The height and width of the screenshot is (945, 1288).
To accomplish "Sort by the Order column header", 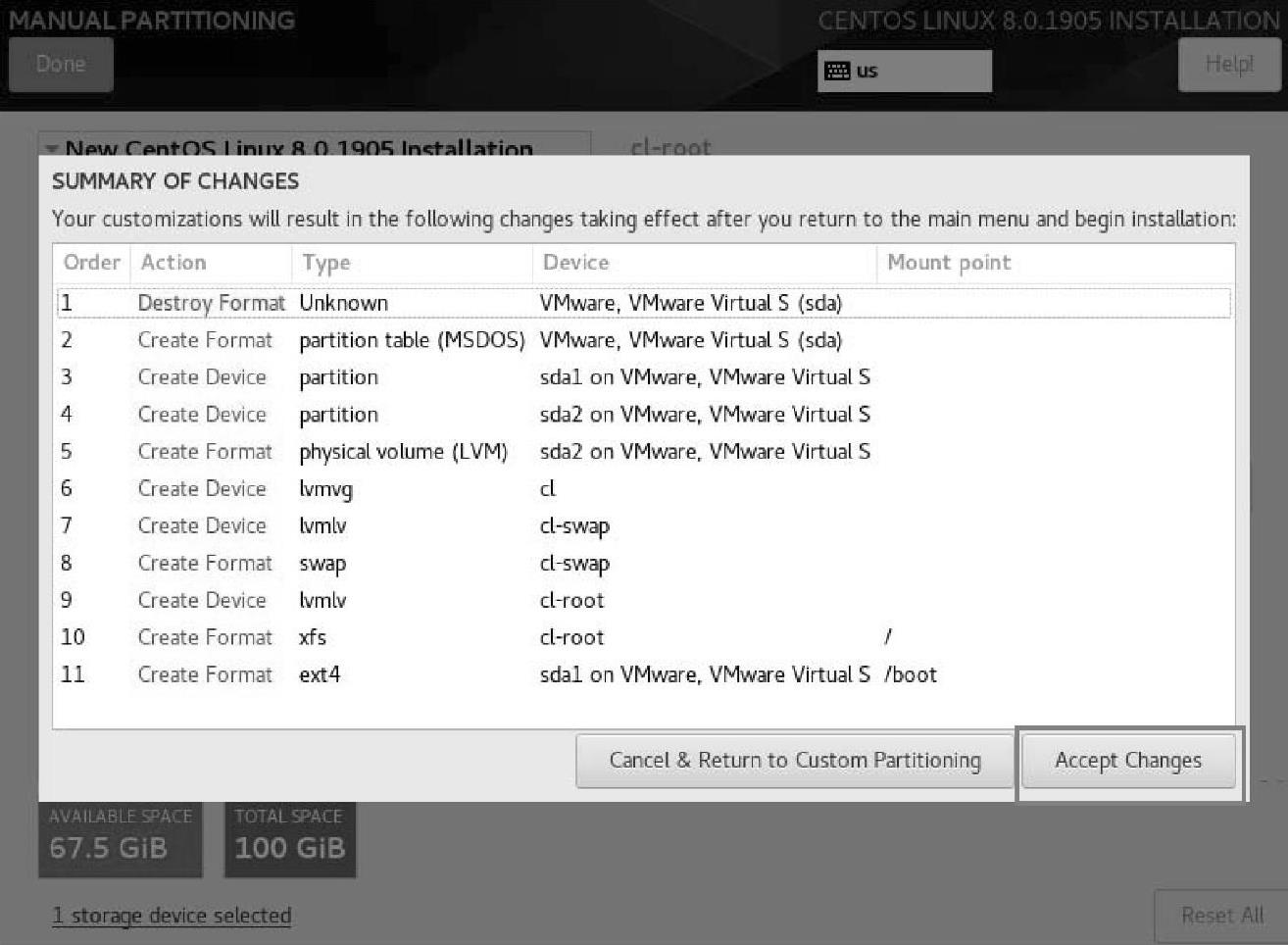I will coord(92,263).
